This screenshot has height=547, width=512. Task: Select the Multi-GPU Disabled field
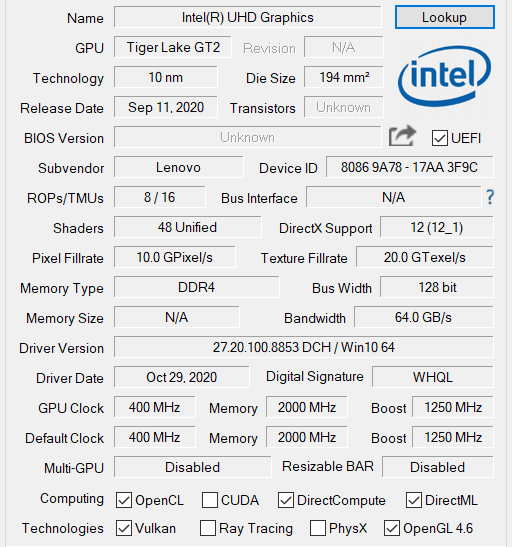click(x=193, y=467)
